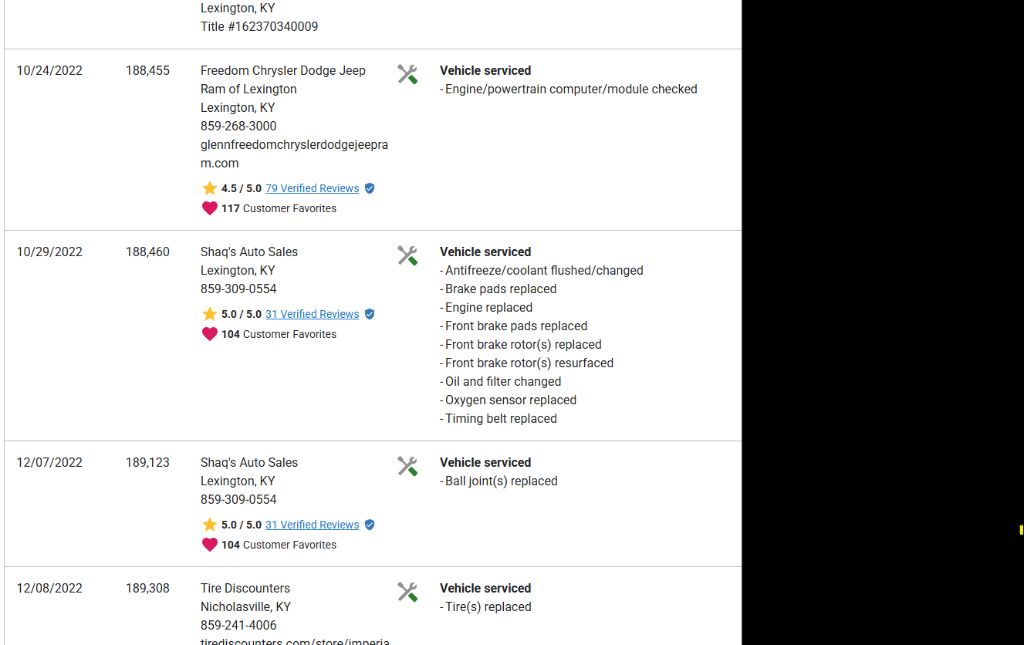Open 31 Verified Reviews in the 12/07/2022 entry

312,524
